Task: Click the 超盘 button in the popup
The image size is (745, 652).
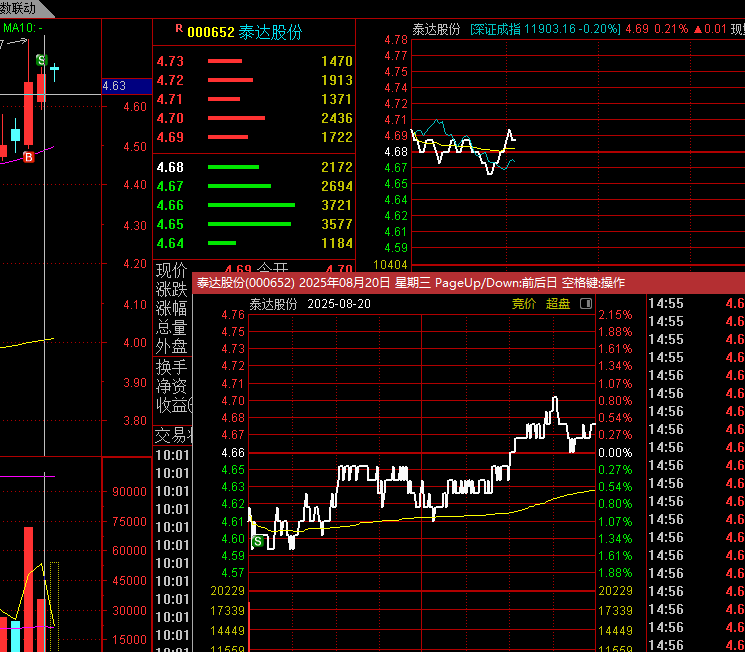Action: (x=557, y=304)
